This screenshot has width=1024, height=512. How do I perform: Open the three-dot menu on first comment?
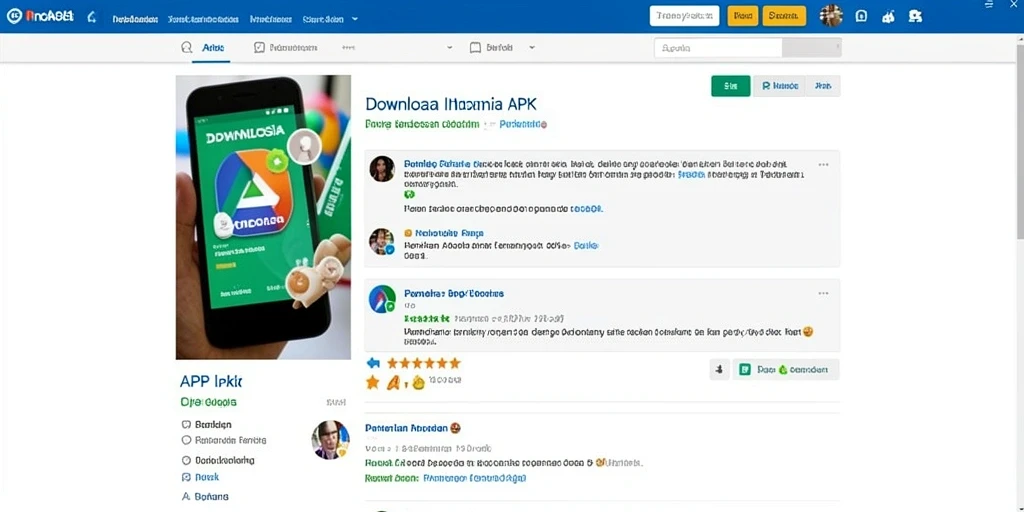point(824,165)
